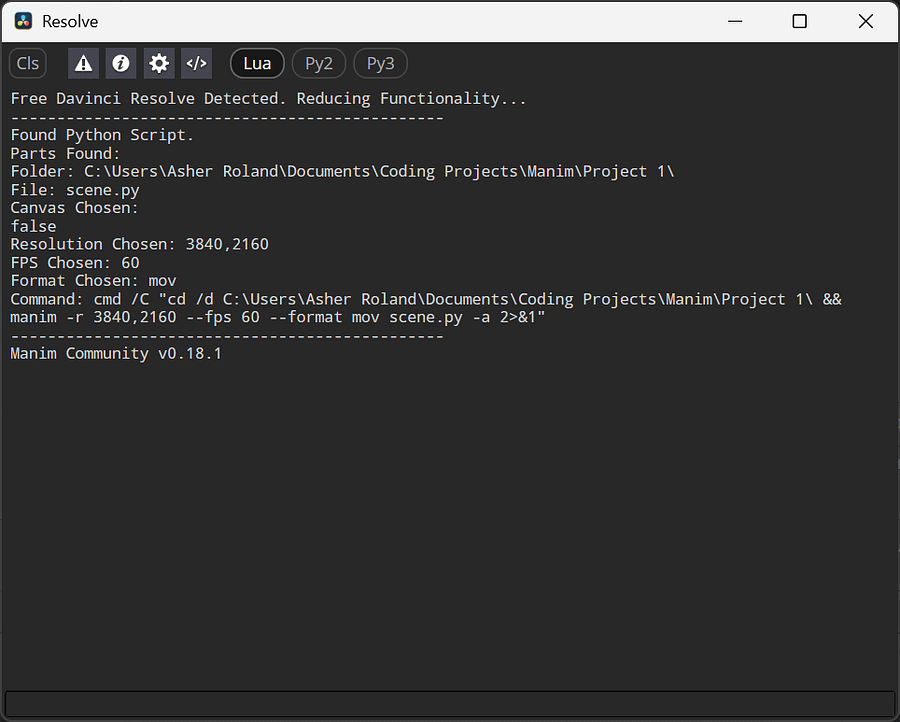
Task: Click the 'Parts Found:' output line
Action: (x=65, y=154)
